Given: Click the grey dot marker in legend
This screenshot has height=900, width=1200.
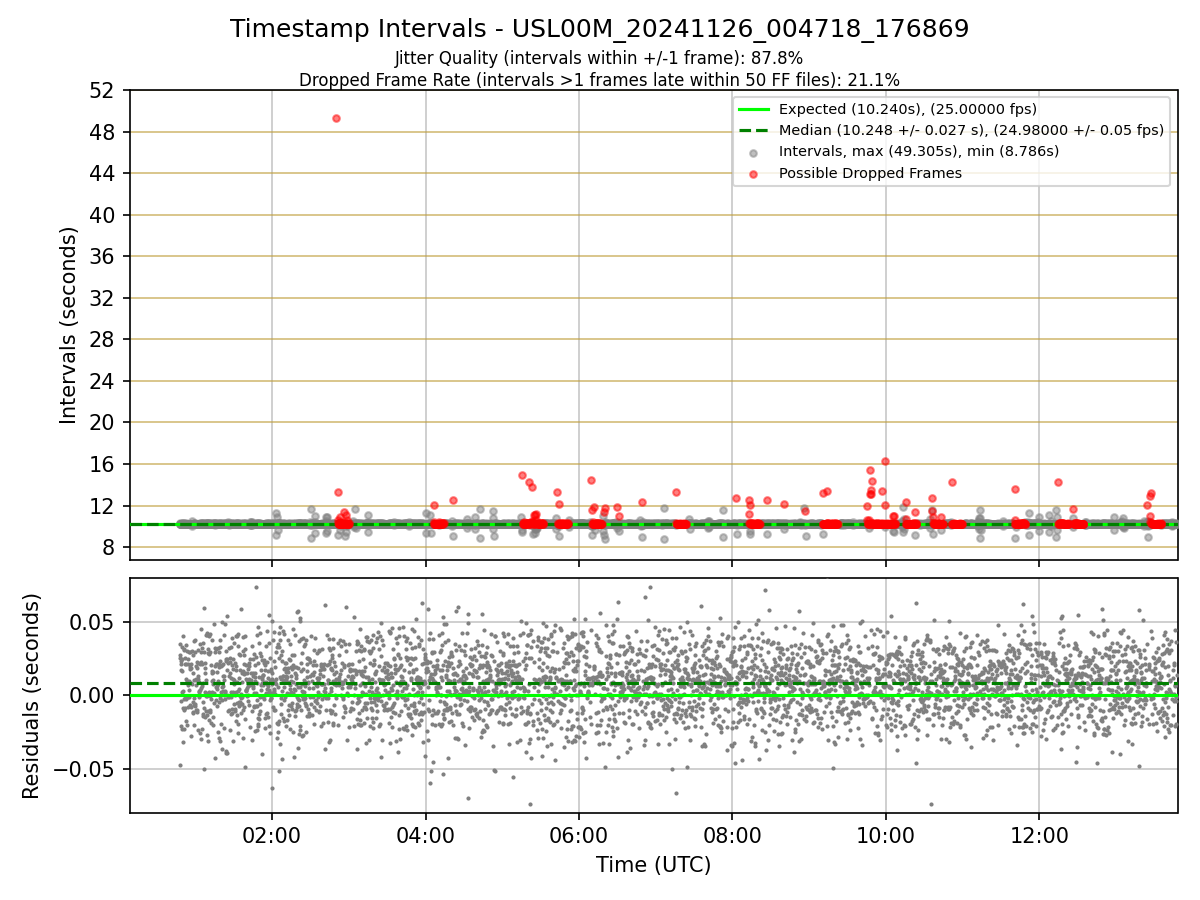Looking at the screenshot, I should [754, 152].
